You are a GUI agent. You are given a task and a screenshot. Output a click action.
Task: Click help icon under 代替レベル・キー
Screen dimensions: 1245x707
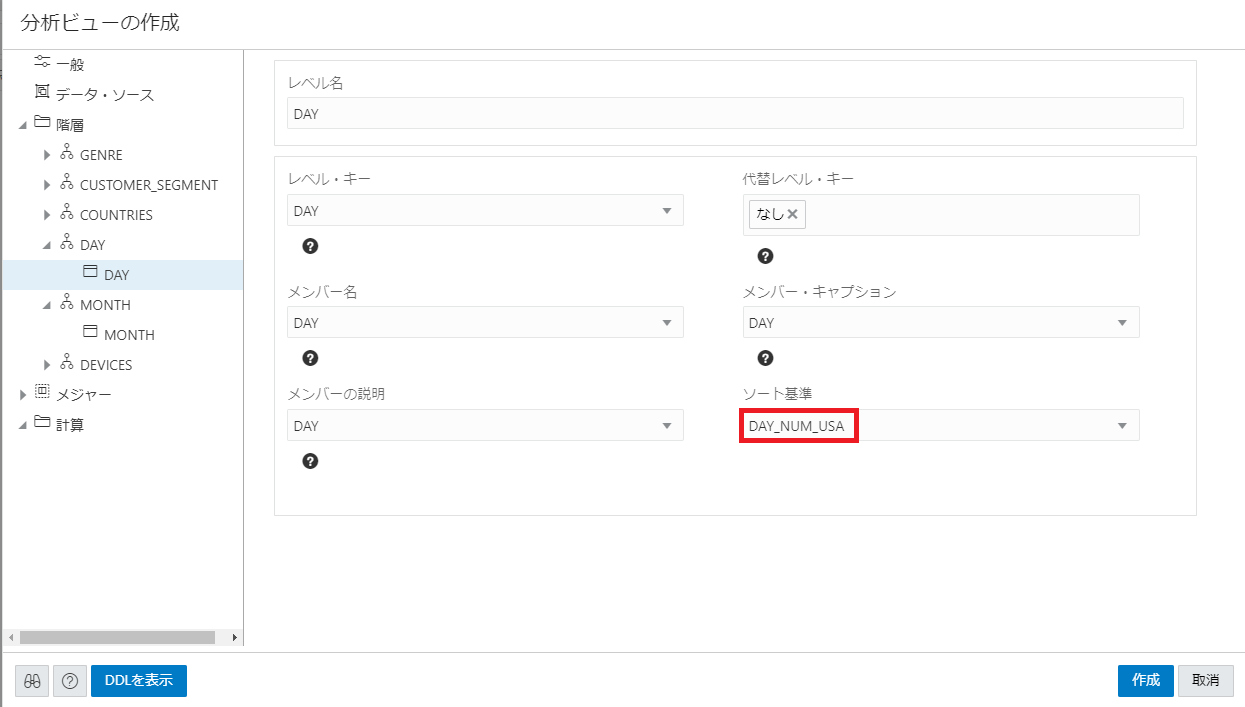(x=765, y=256)
